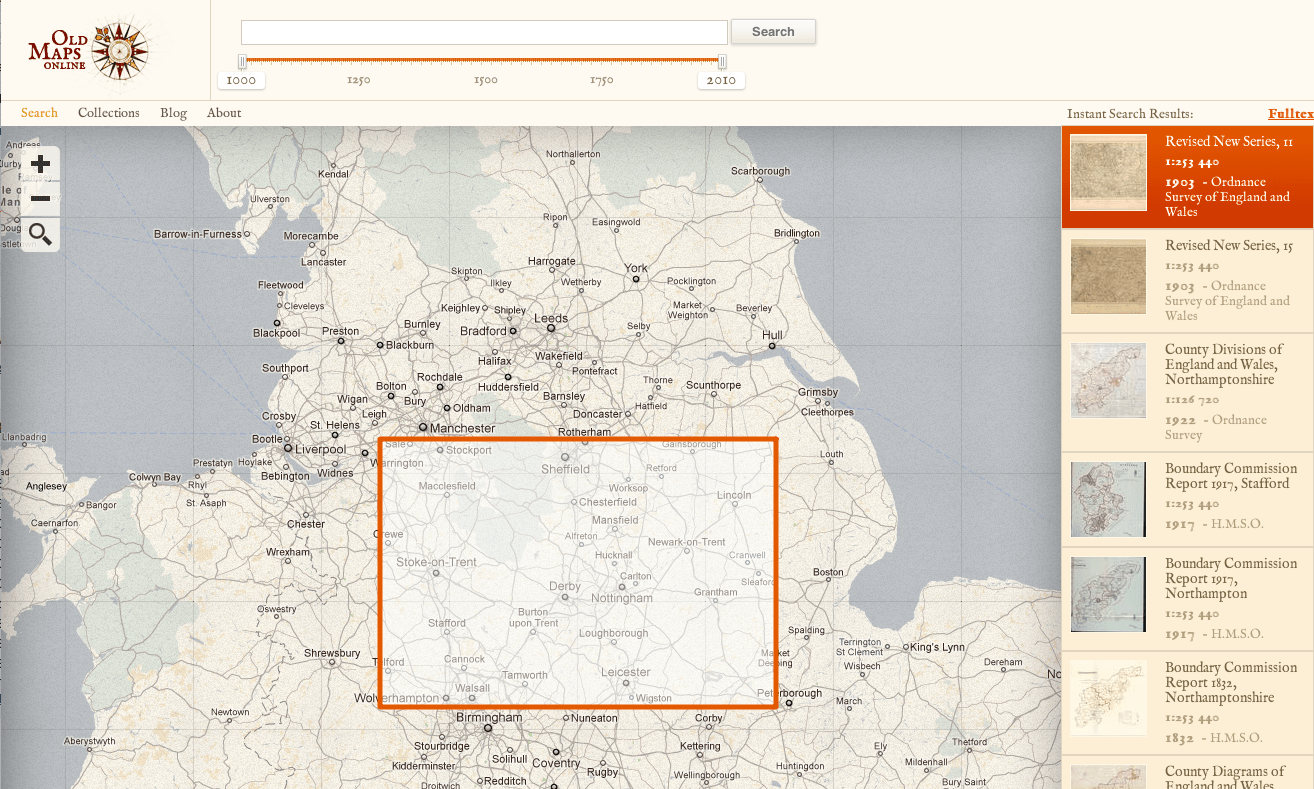Click the Preston label on the map
Viewport: 1314px width, 789px height.
pyautogui.click(x=341, y=331)
